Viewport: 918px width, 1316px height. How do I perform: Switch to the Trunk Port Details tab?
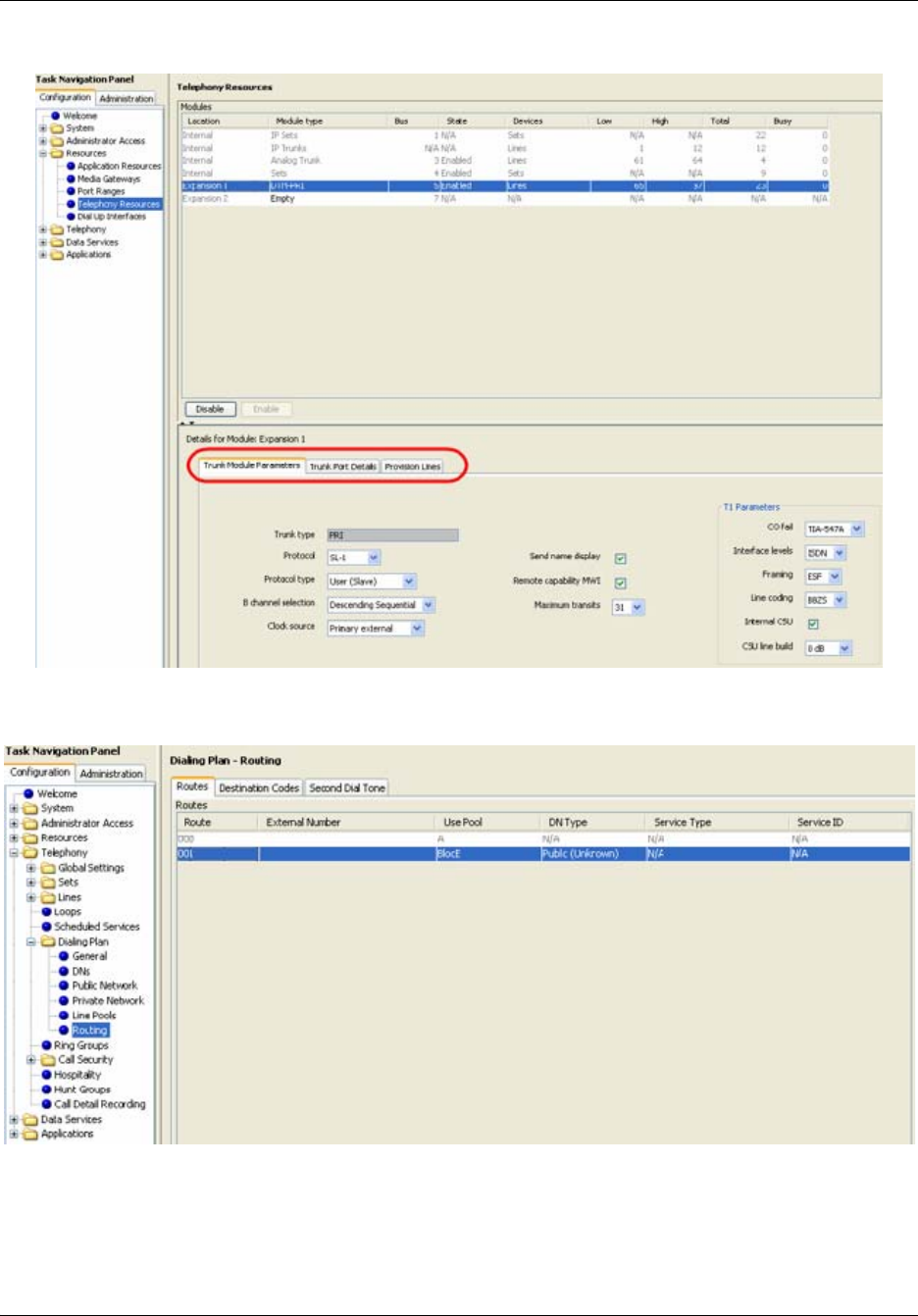click(x=343, y=467)
